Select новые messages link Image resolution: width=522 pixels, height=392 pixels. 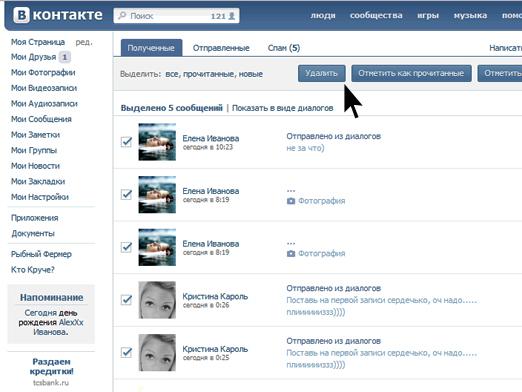click(251, 74)
